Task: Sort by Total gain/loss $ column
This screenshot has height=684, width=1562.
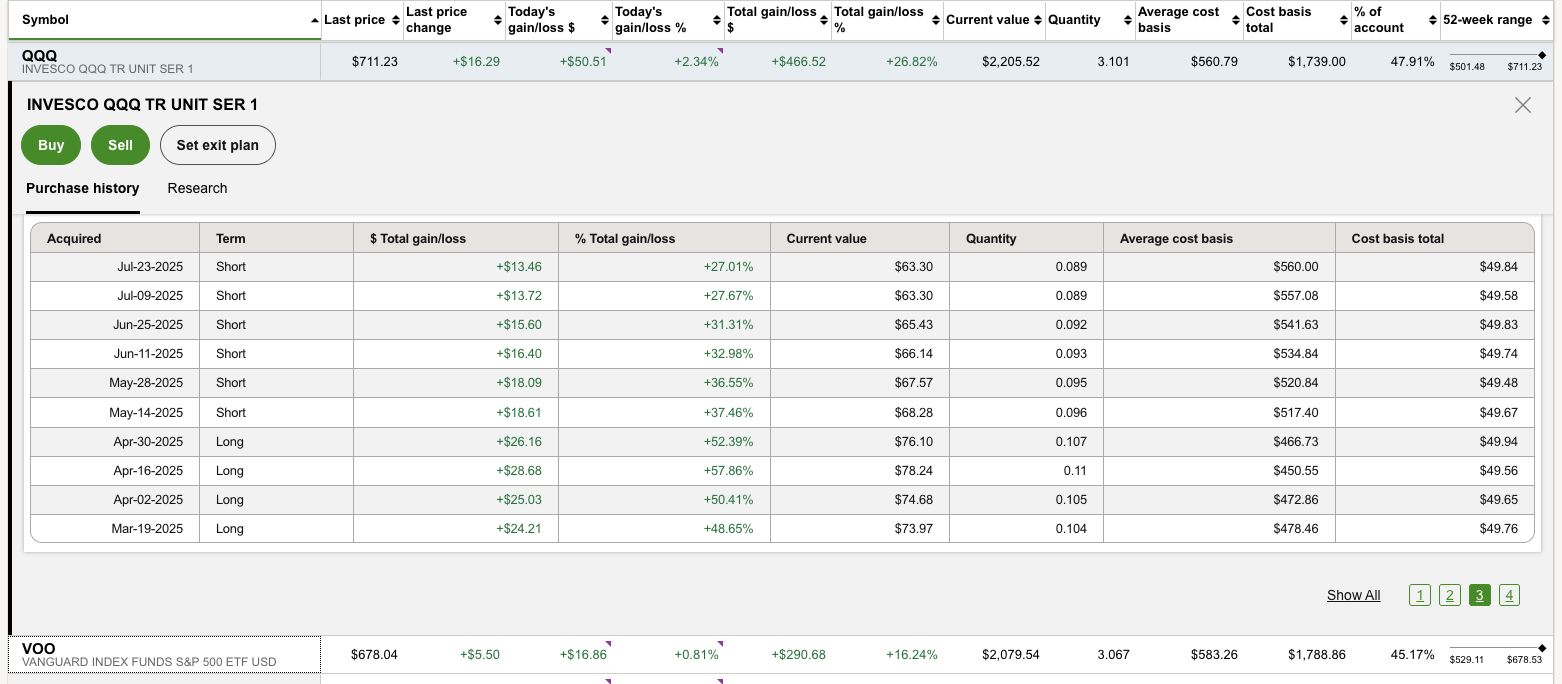Action: [777, 20]
